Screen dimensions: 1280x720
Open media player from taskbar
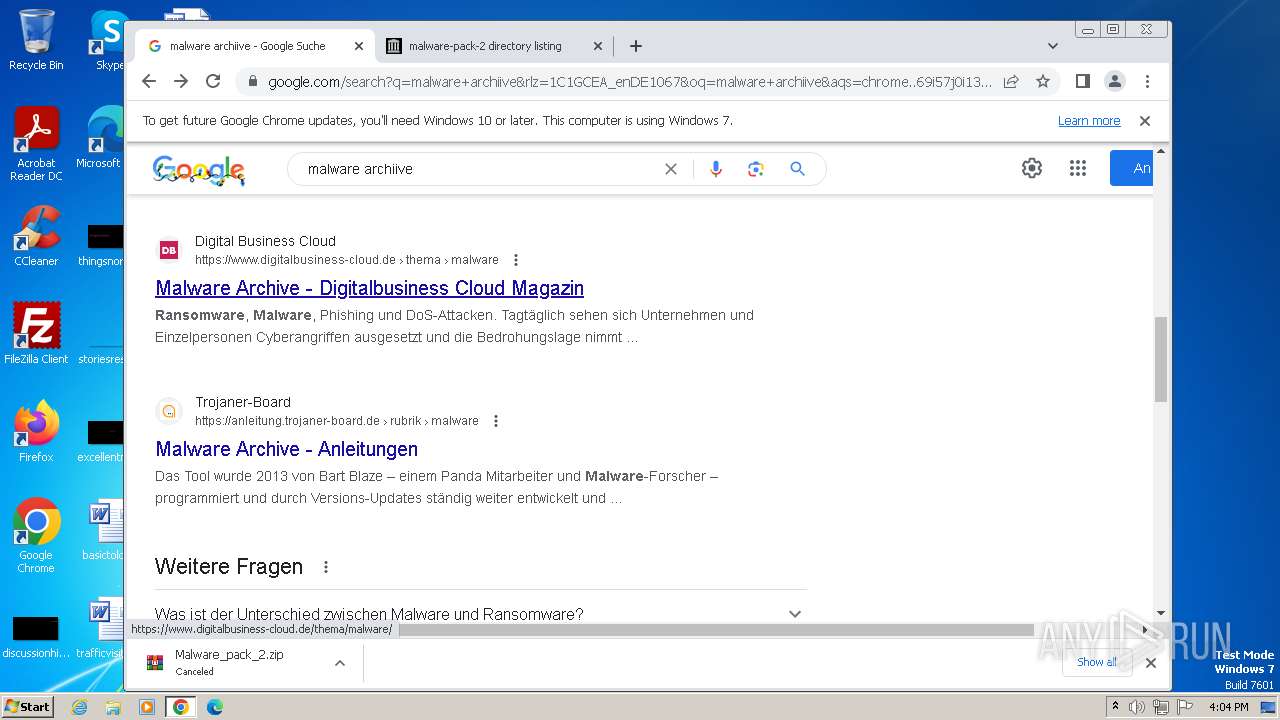point(147,707)
